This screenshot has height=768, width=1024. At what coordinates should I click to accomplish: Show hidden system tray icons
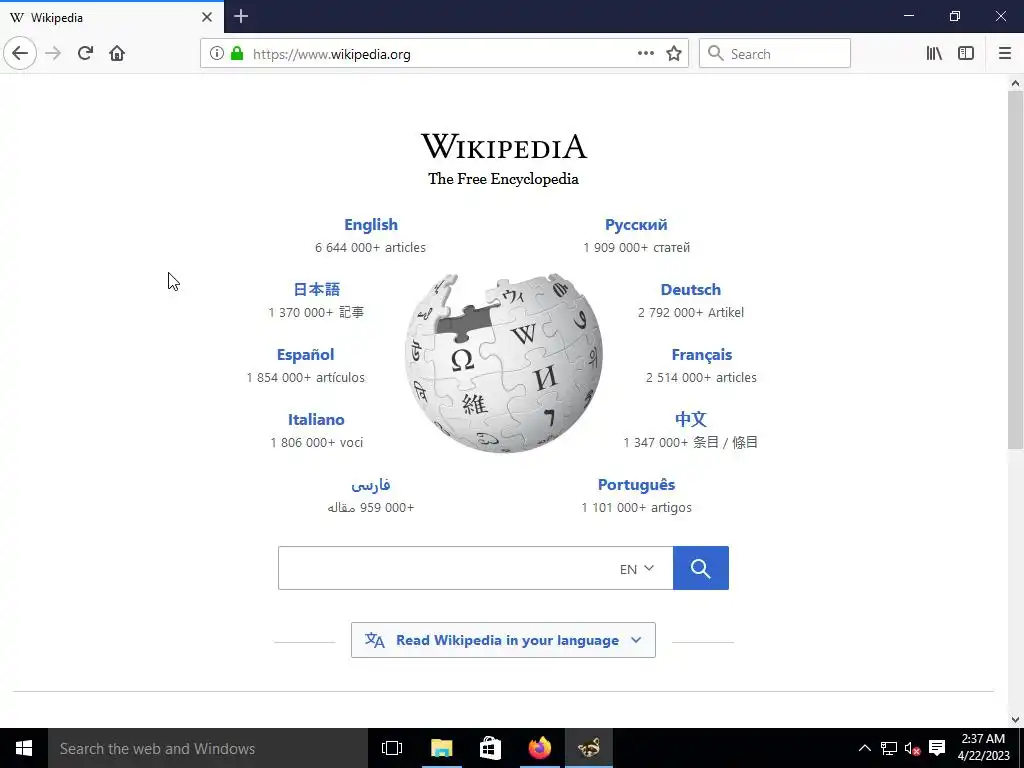864,748
